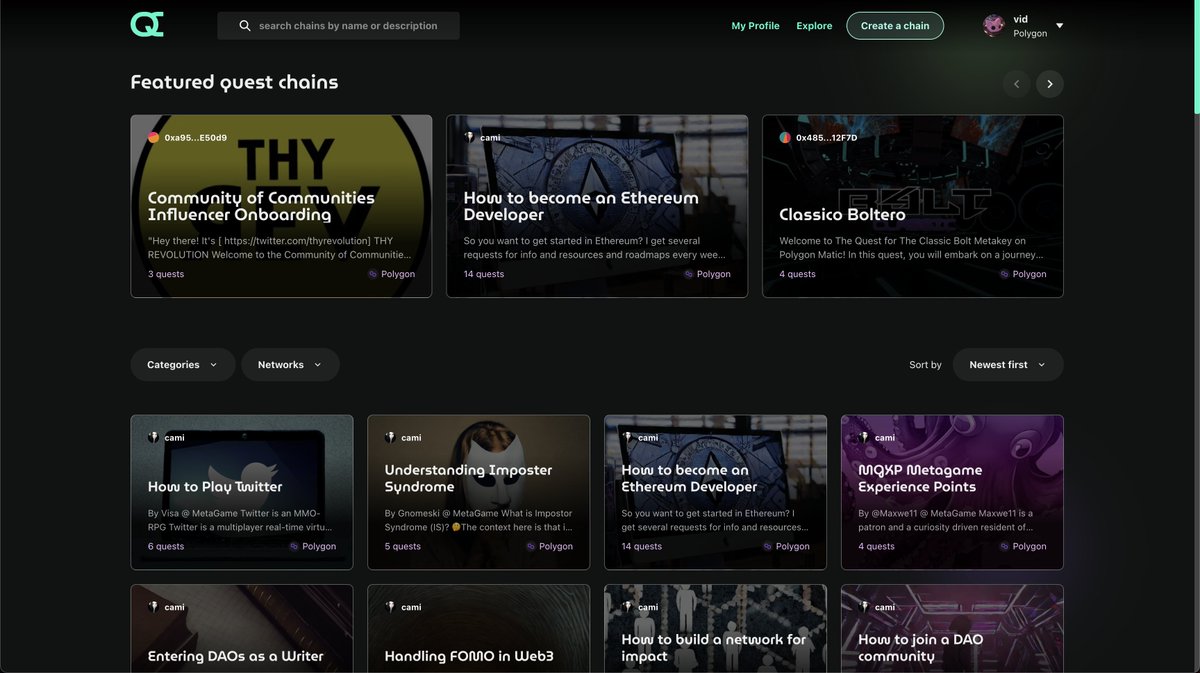Click the '5 quests' text
This screenshot has width=1200, height=673.
pyautogui.click(x=403, y=547)
